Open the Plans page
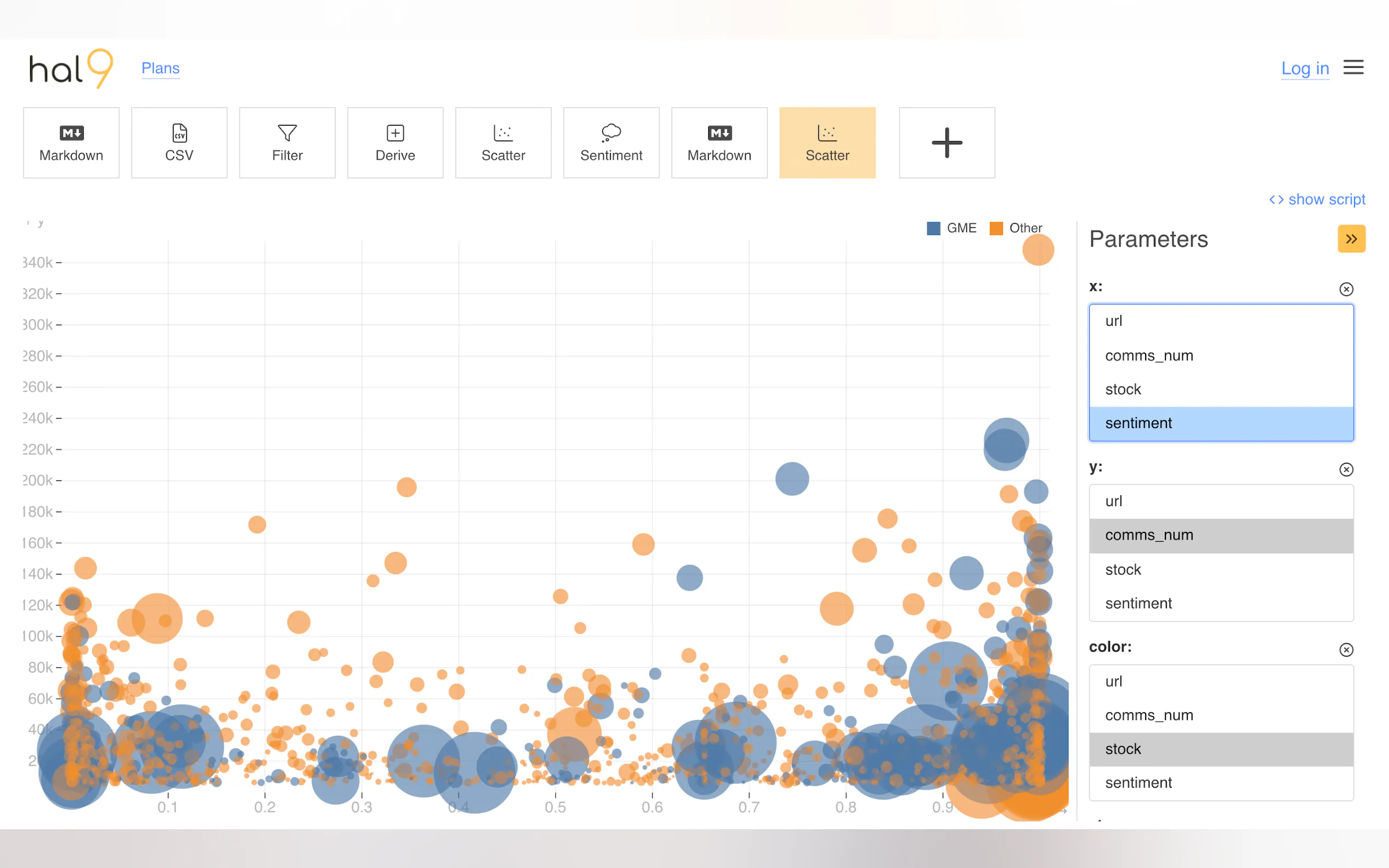 coord(160,68)
